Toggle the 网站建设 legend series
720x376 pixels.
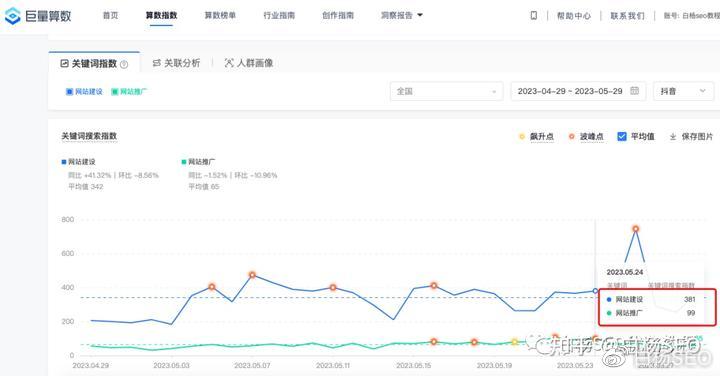79,162
